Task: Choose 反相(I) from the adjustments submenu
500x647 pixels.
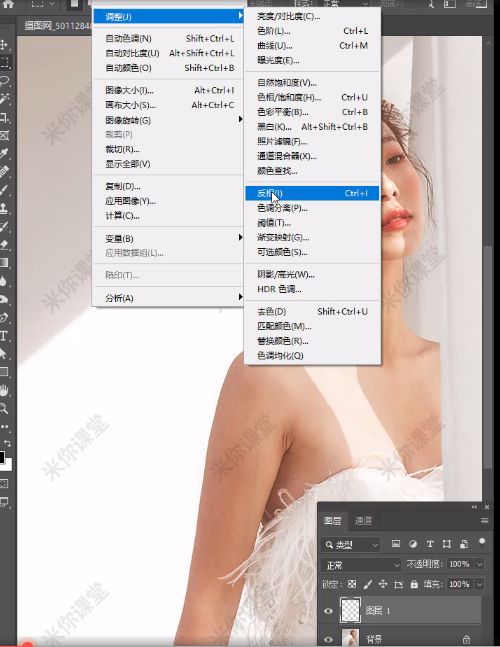Action: click(312, 193)
